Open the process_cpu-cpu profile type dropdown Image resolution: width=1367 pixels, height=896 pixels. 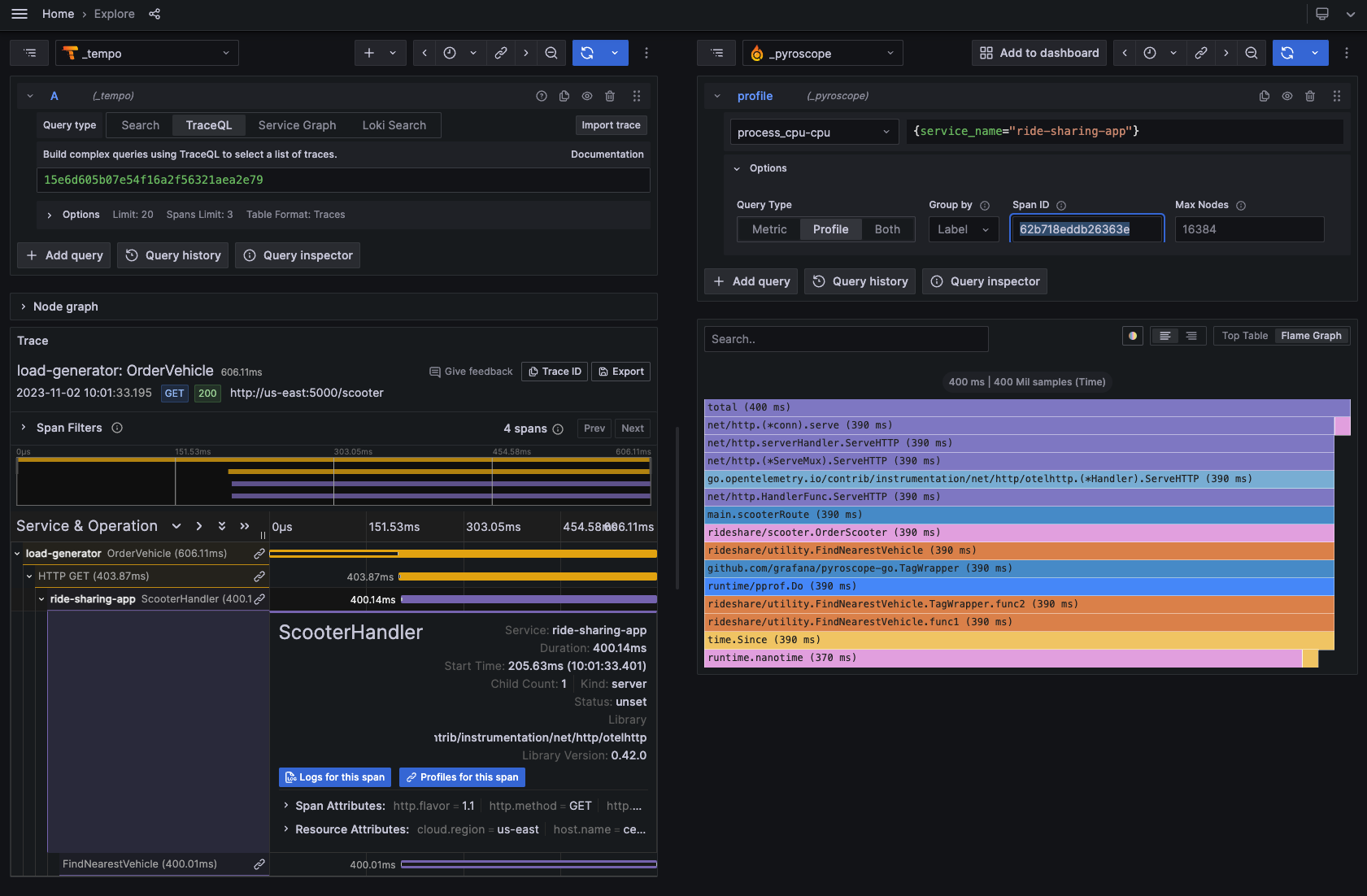click(x=813, y=132)
